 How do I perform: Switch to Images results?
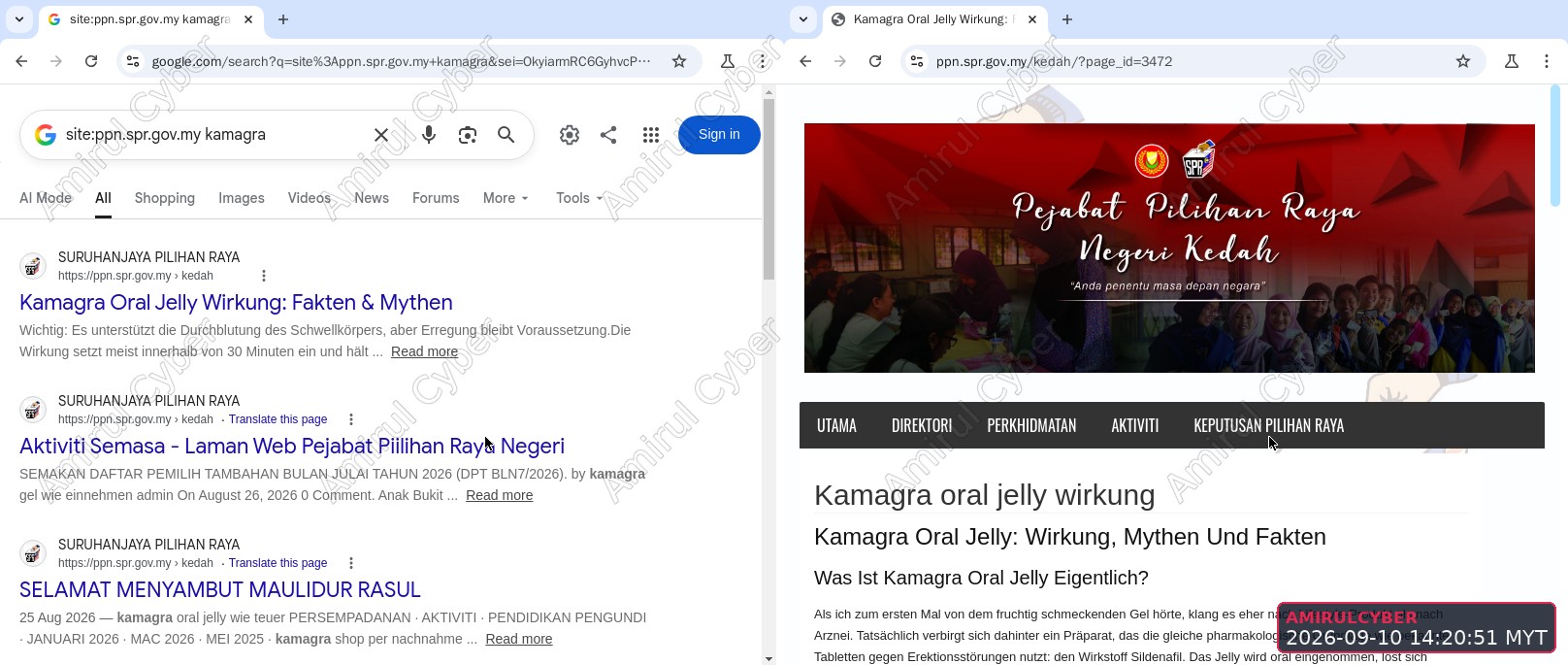tap(242, 198)
